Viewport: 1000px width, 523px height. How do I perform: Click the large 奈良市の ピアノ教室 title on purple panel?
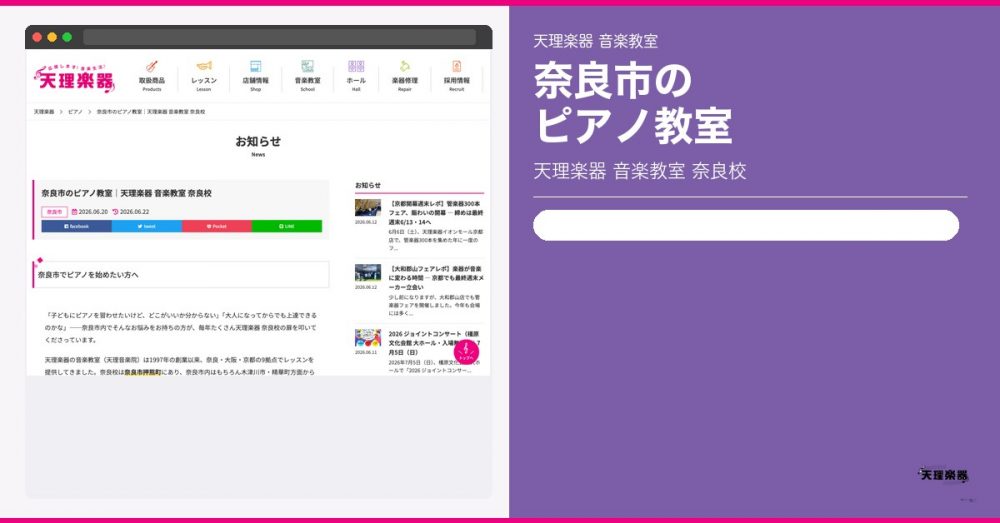coord(633,103)
